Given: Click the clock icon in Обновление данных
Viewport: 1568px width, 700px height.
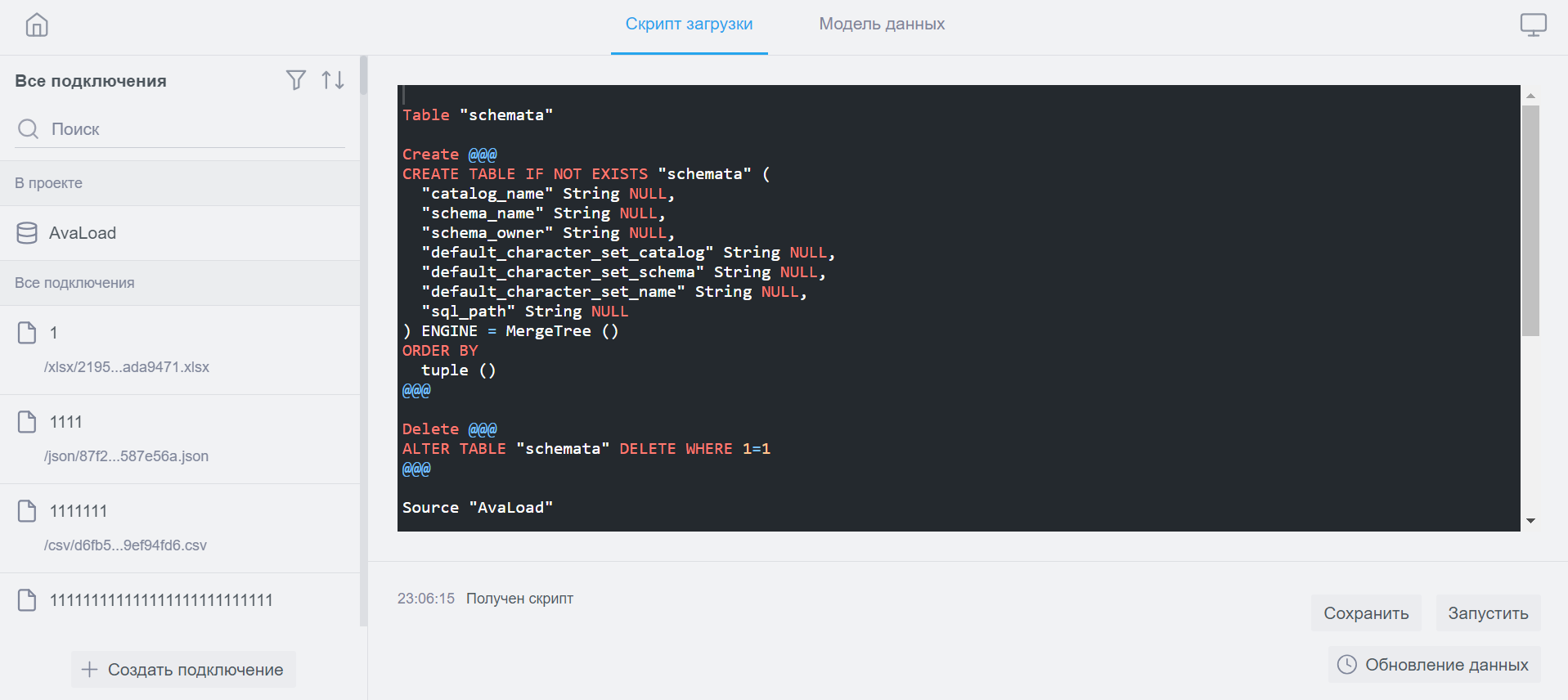Looking at the screenshot, I should pyautogui.click(x=1346, y=665).
